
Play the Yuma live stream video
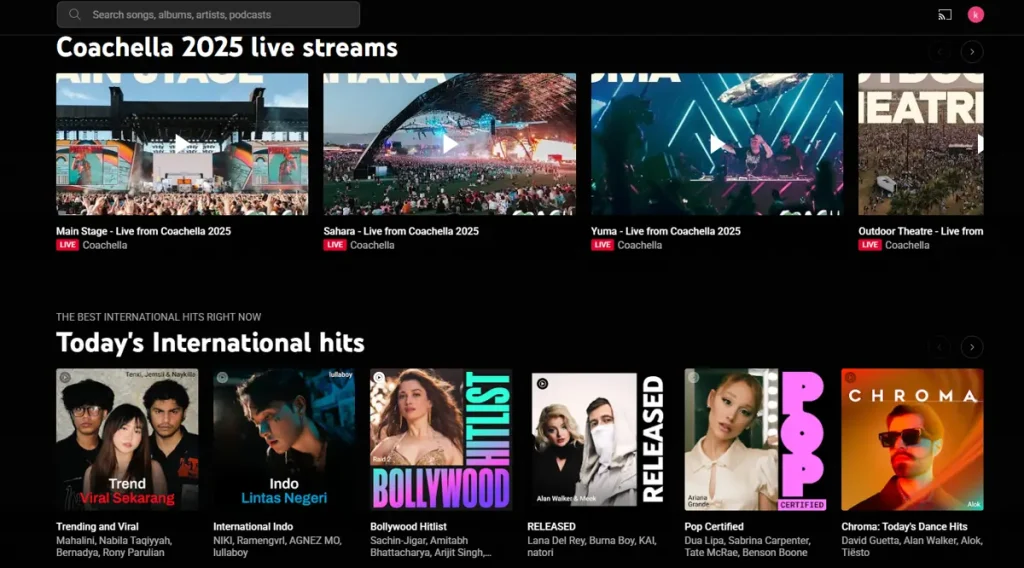pyautogui.click(x=717, y=144)
